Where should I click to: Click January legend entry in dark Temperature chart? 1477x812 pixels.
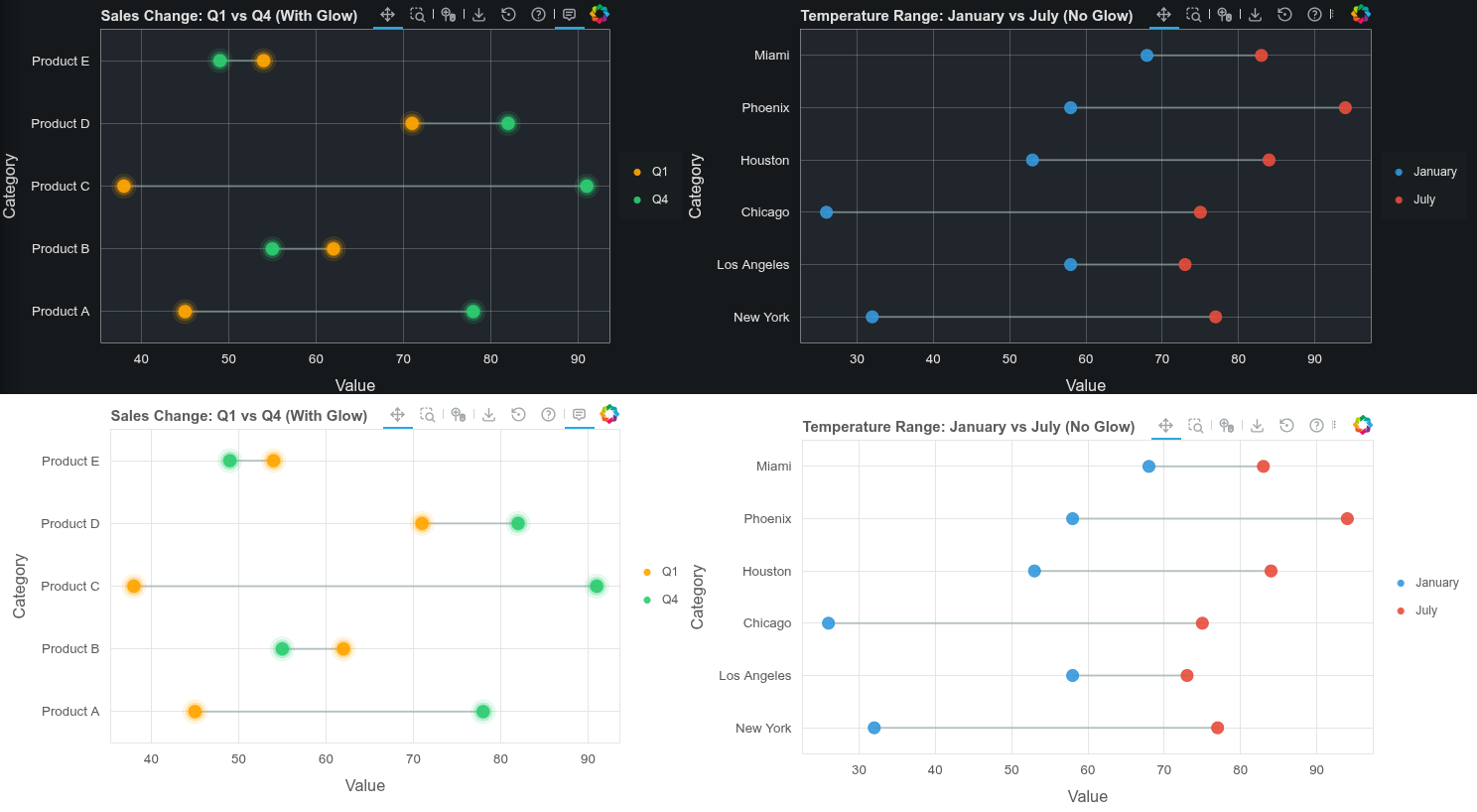(1434, 172)
